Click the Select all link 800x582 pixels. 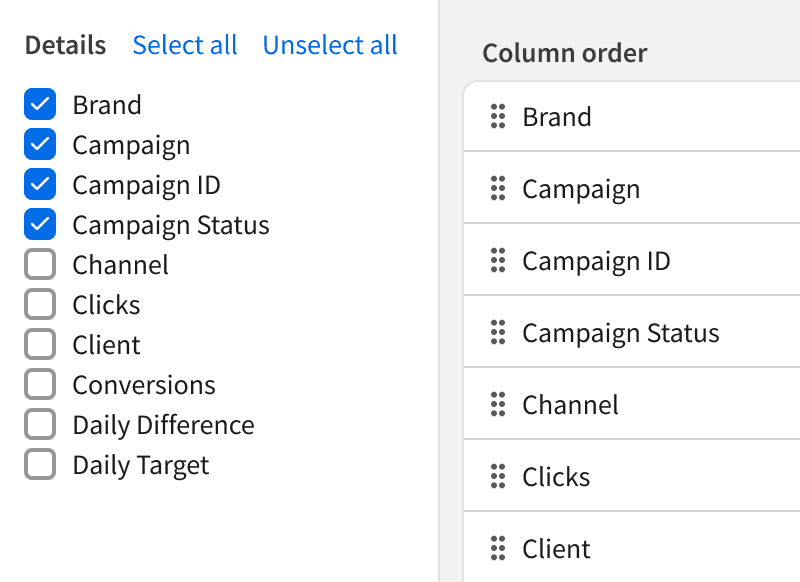pyautogui.click(x=185, y=45)
